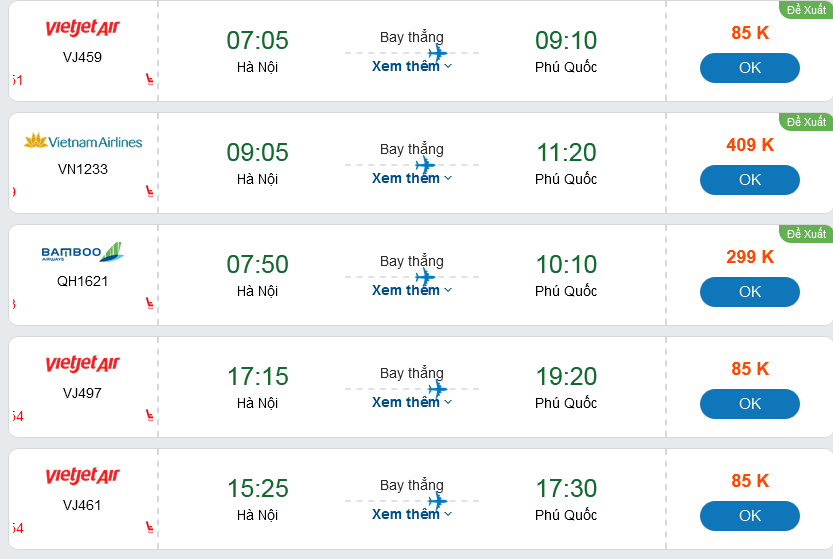Click the airplane icon on the 17:15 flight

(437, 388)
